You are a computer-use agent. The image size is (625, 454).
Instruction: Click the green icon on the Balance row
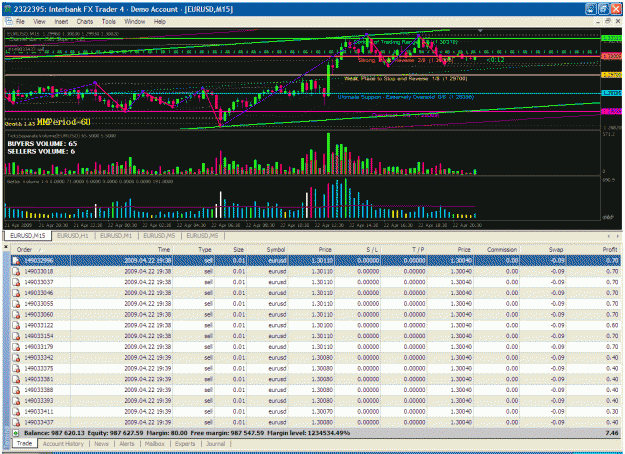tap(16, 433)
